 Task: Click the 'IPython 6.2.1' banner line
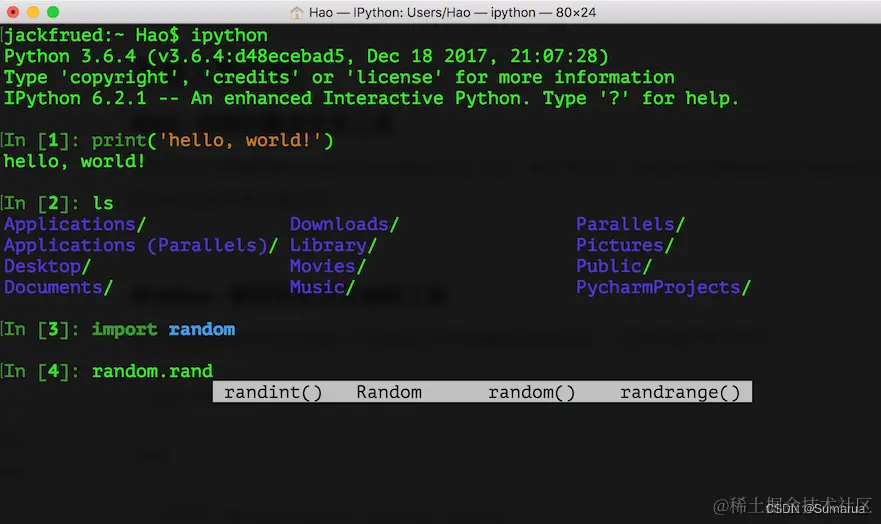[371, 98]
